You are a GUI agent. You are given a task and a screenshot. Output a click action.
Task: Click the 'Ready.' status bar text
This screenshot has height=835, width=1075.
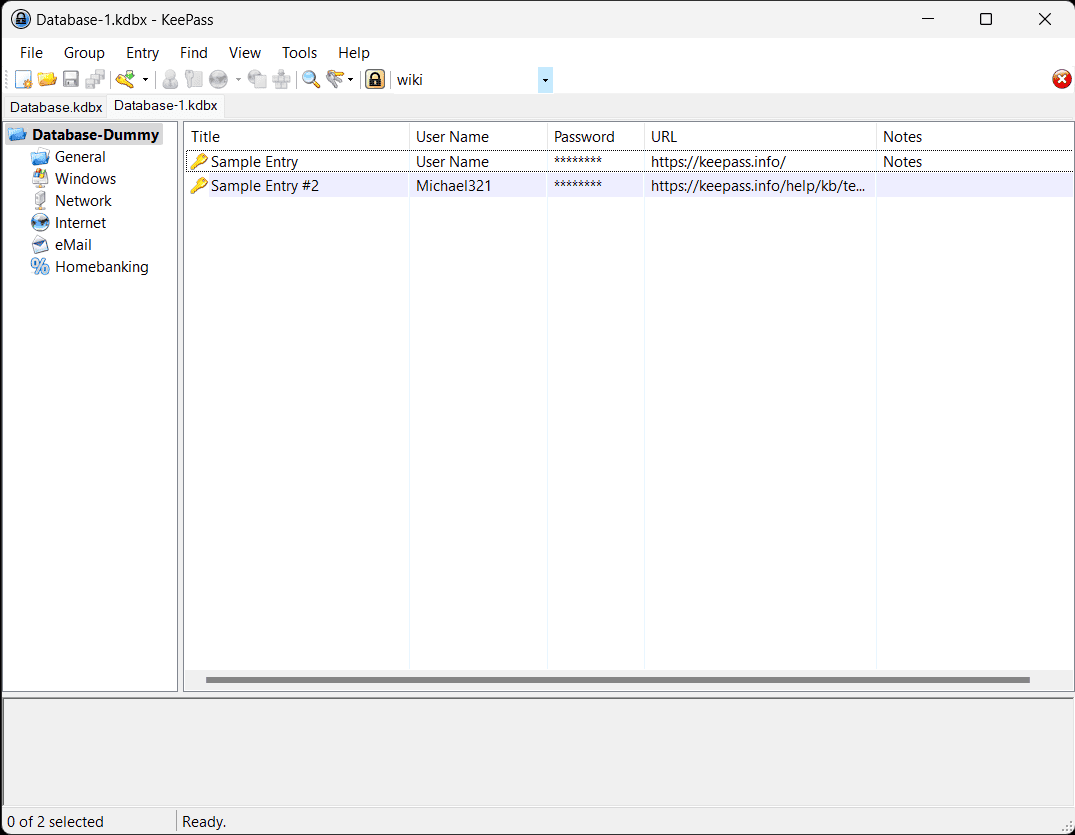tap(204, 821)
